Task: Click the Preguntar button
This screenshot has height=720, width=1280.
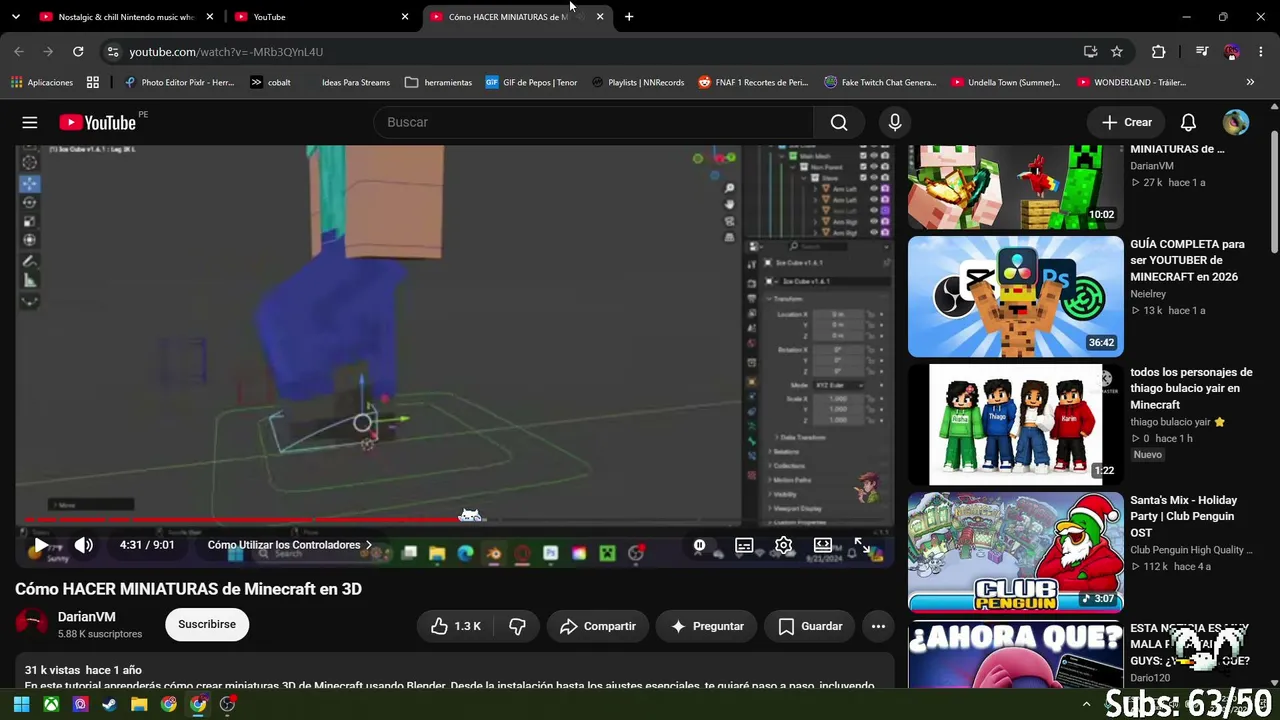Action: coord(706,626)
